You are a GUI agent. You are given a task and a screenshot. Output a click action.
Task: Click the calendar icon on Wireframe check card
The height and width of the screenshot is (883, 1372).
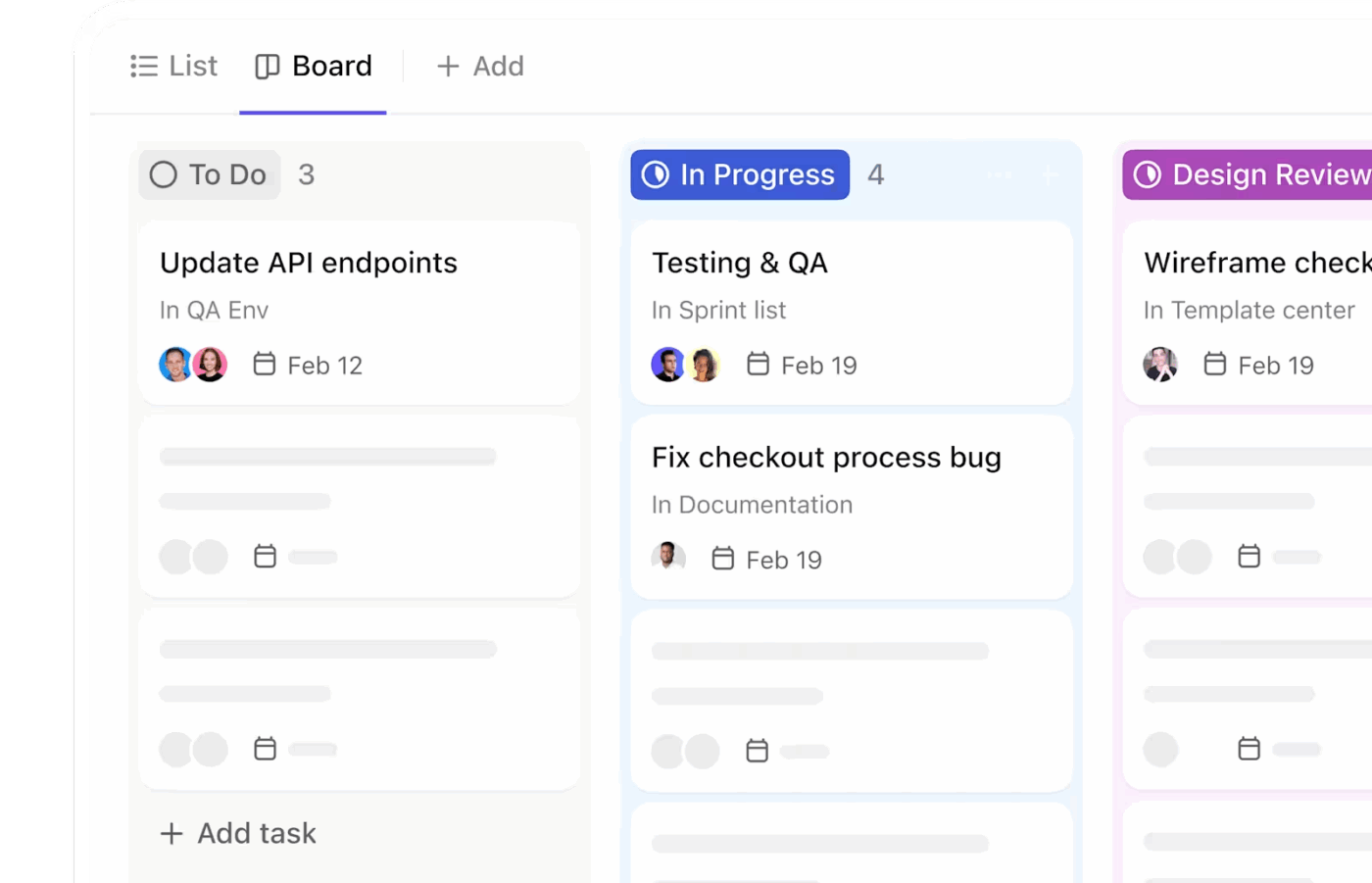(1213, 364)
